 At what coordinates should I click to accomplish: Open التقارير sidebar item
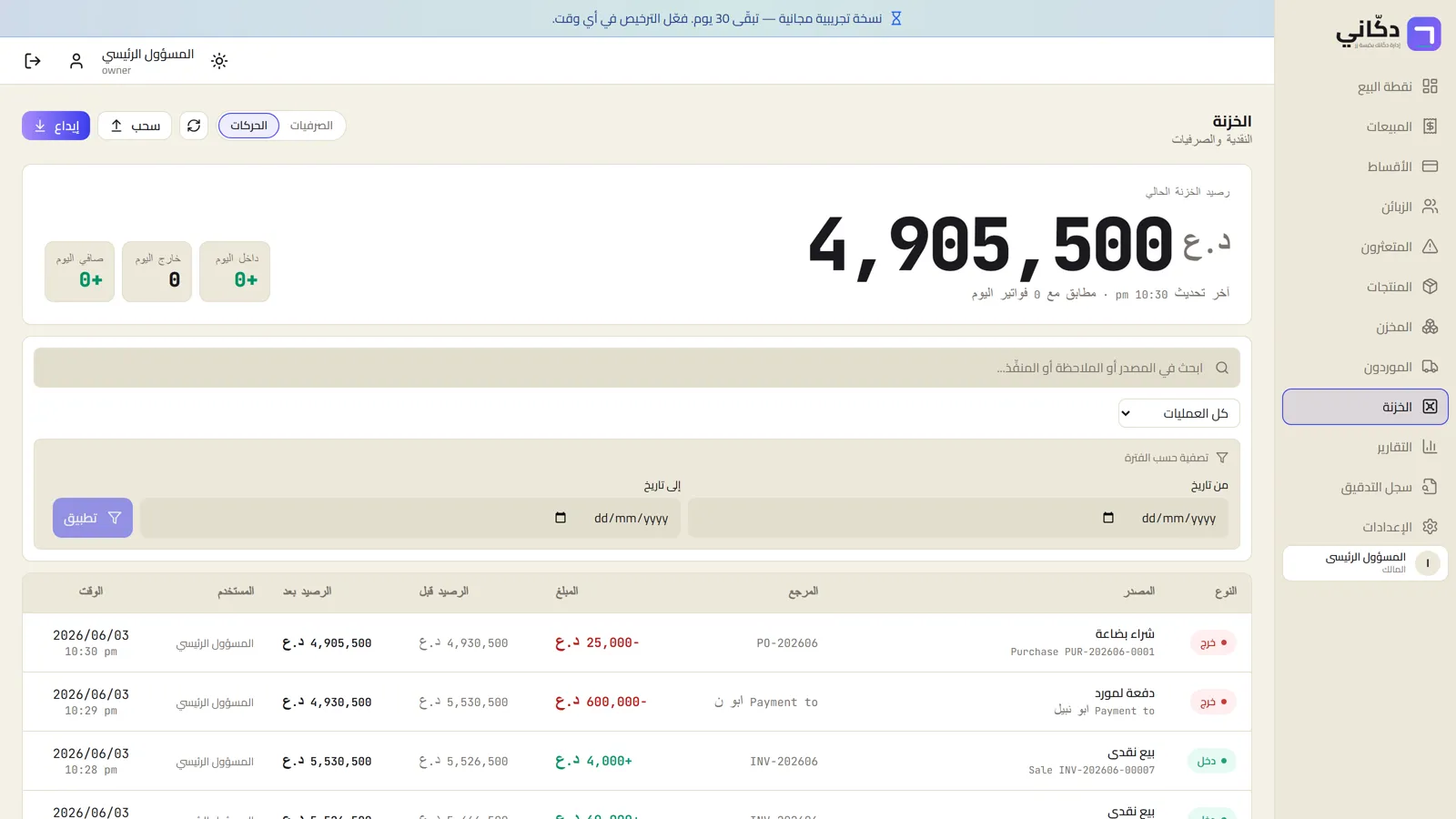(1365, 447)
